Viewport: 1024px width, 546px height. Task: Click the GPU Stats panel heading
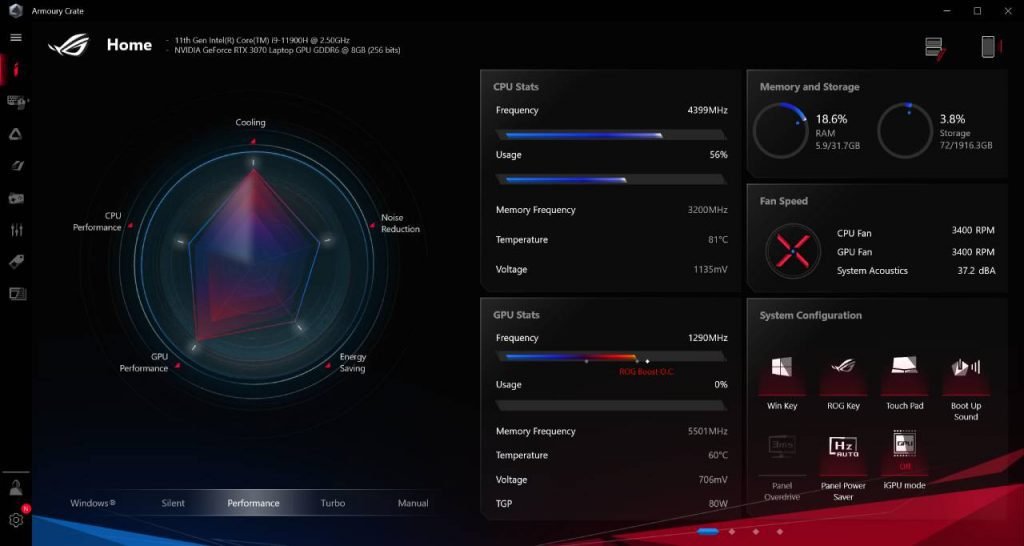click(517, 315)
